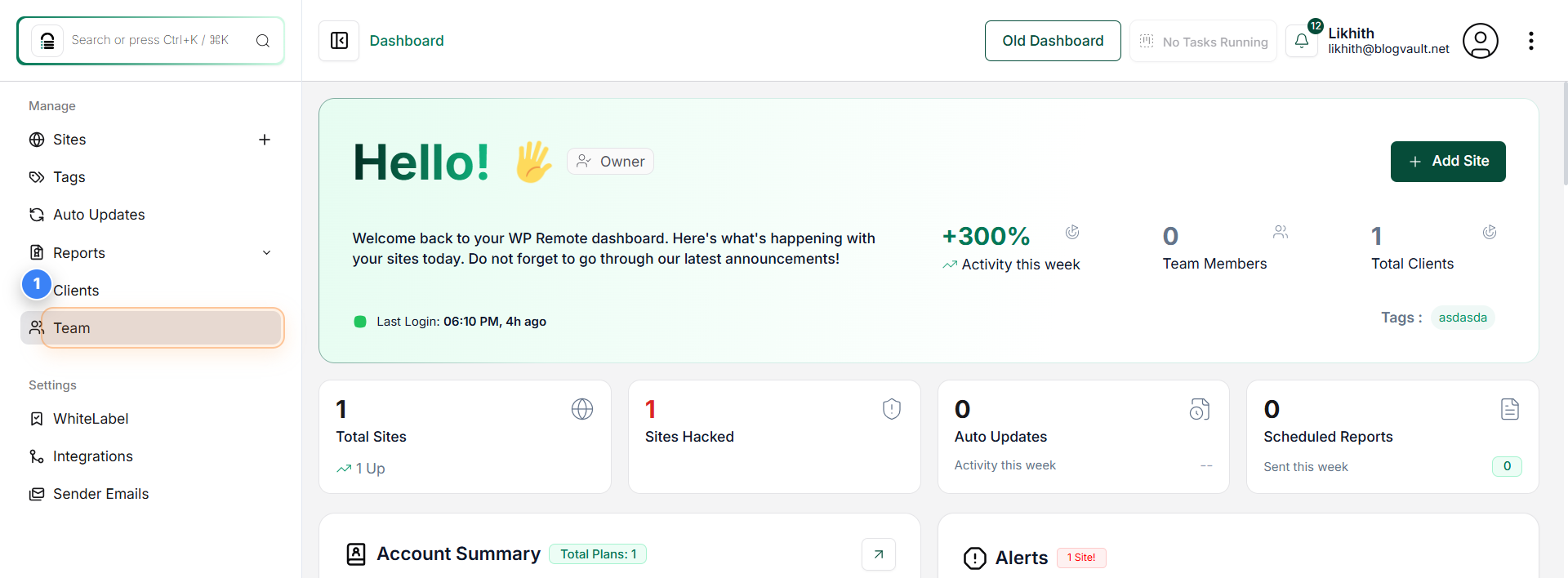
Task: Open Tags from the sidebar
Action: pyautogui.click(x=69, y=177)
